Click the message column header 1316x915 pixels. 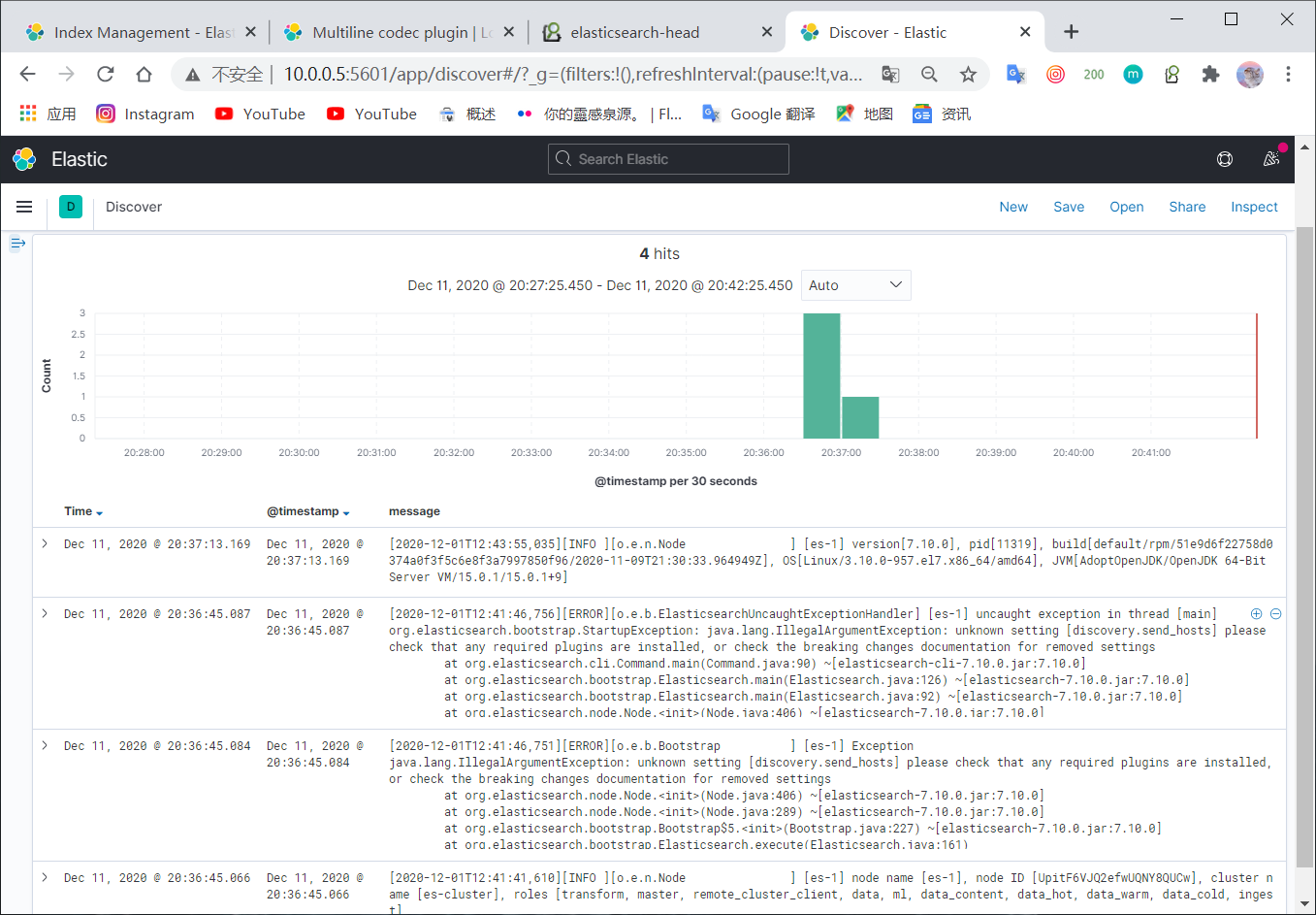[414, 511]
